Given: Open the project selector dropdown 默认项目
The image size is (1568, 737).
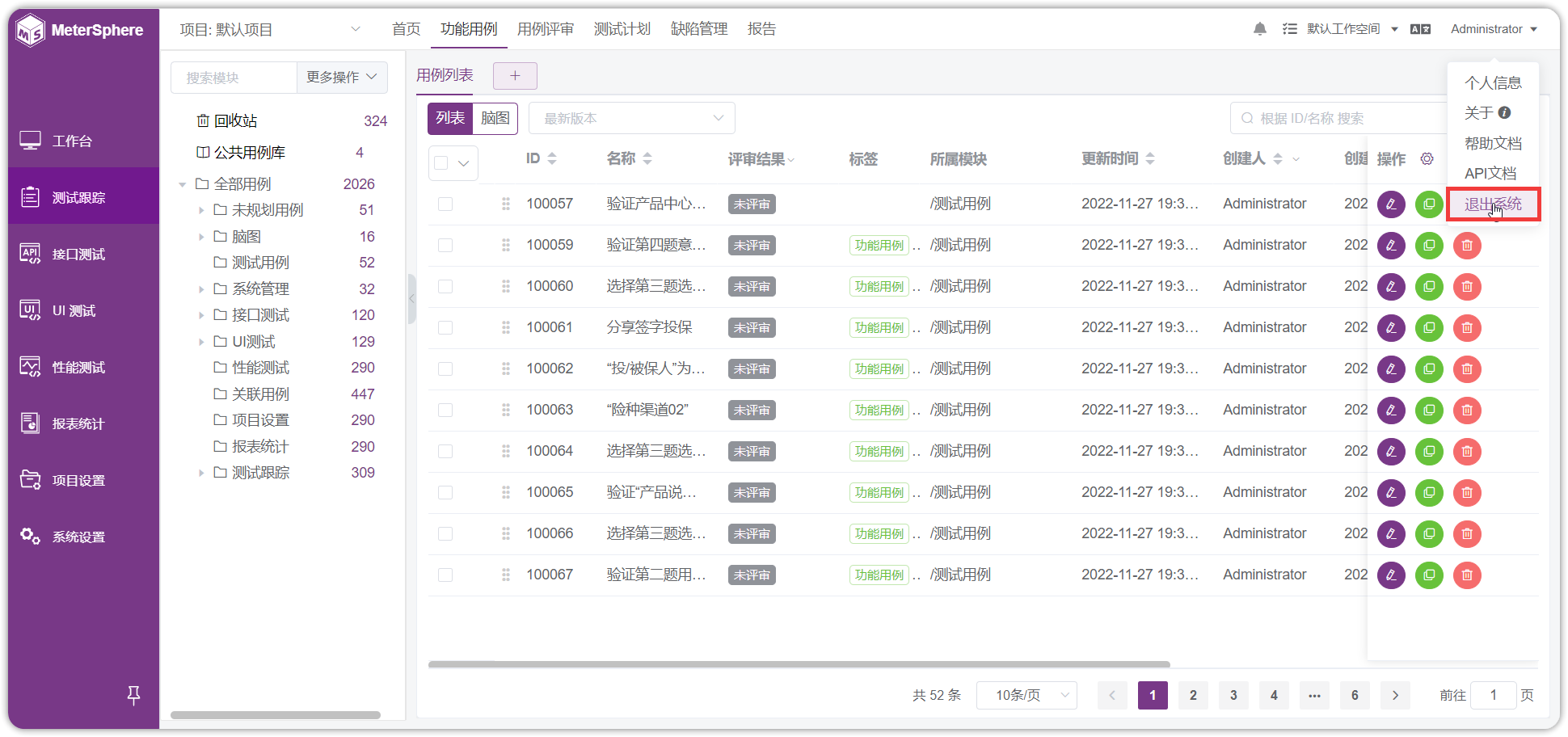Looking at the screenshot, I should [x=270, y=30].
